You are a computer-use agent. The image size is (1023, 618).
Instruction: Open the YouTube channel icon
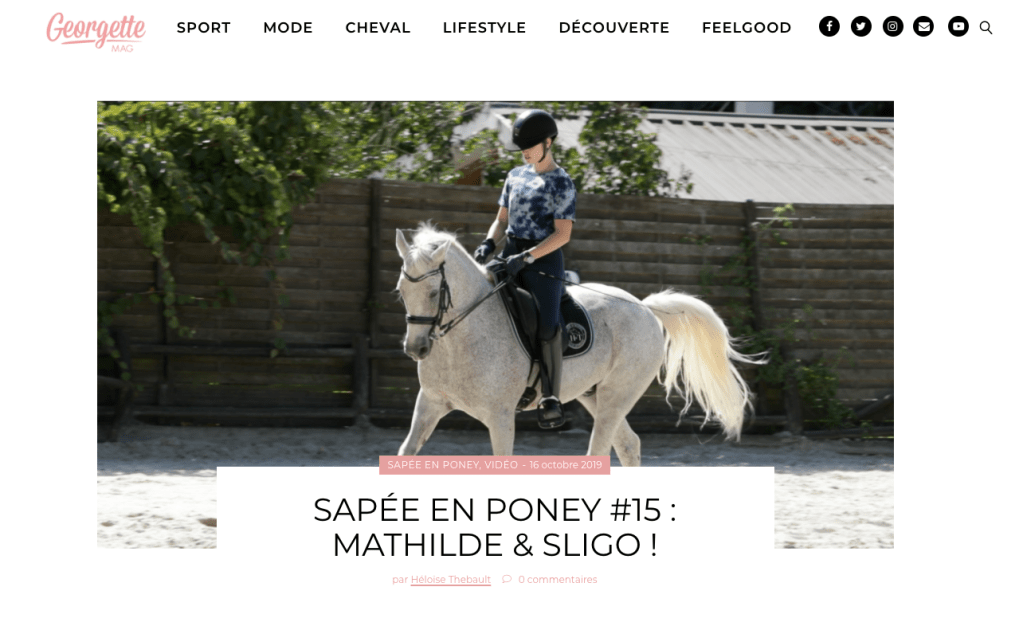958,27
